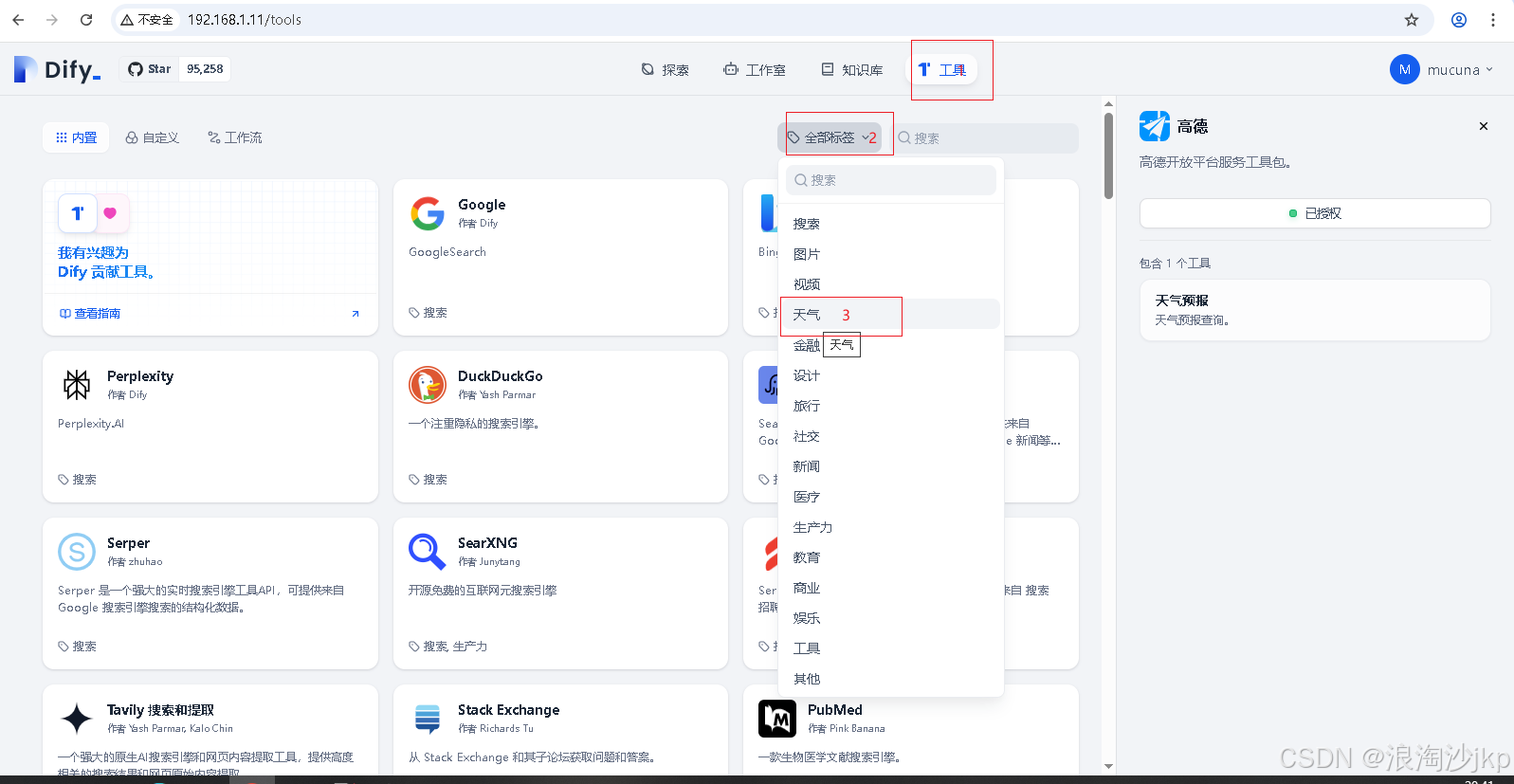Select 旅行 tag in dropdown

click(x=891, y=406)
